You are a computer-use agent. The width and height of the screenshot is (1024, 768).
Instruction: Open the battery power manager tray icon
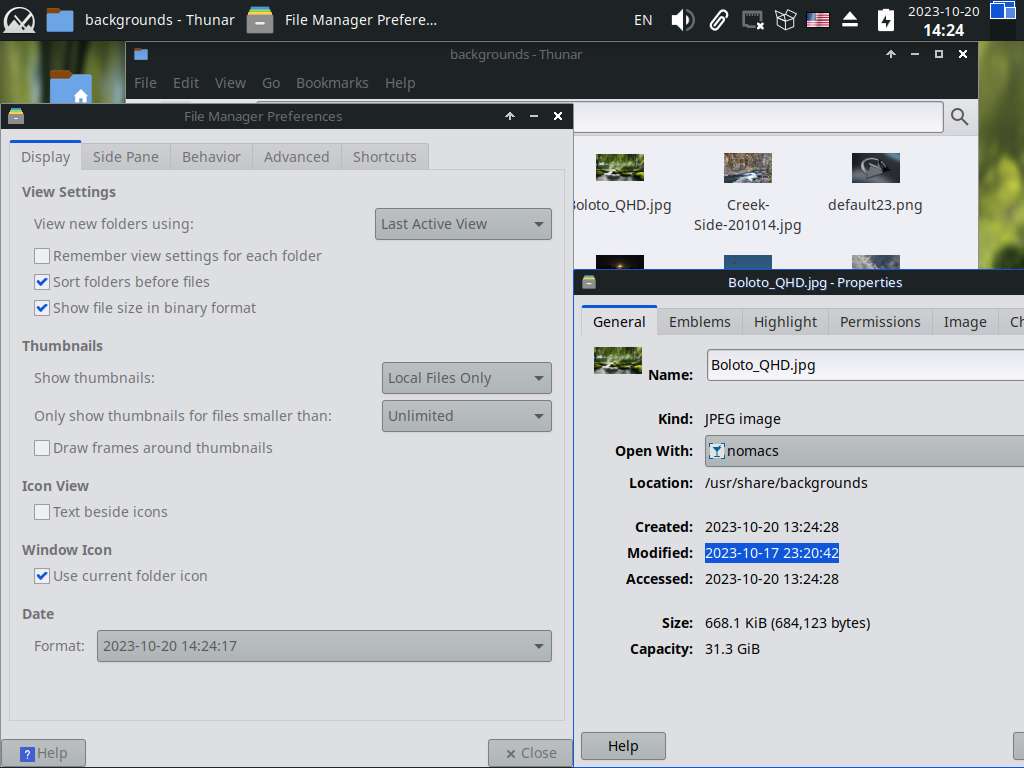tap(886, 20)
